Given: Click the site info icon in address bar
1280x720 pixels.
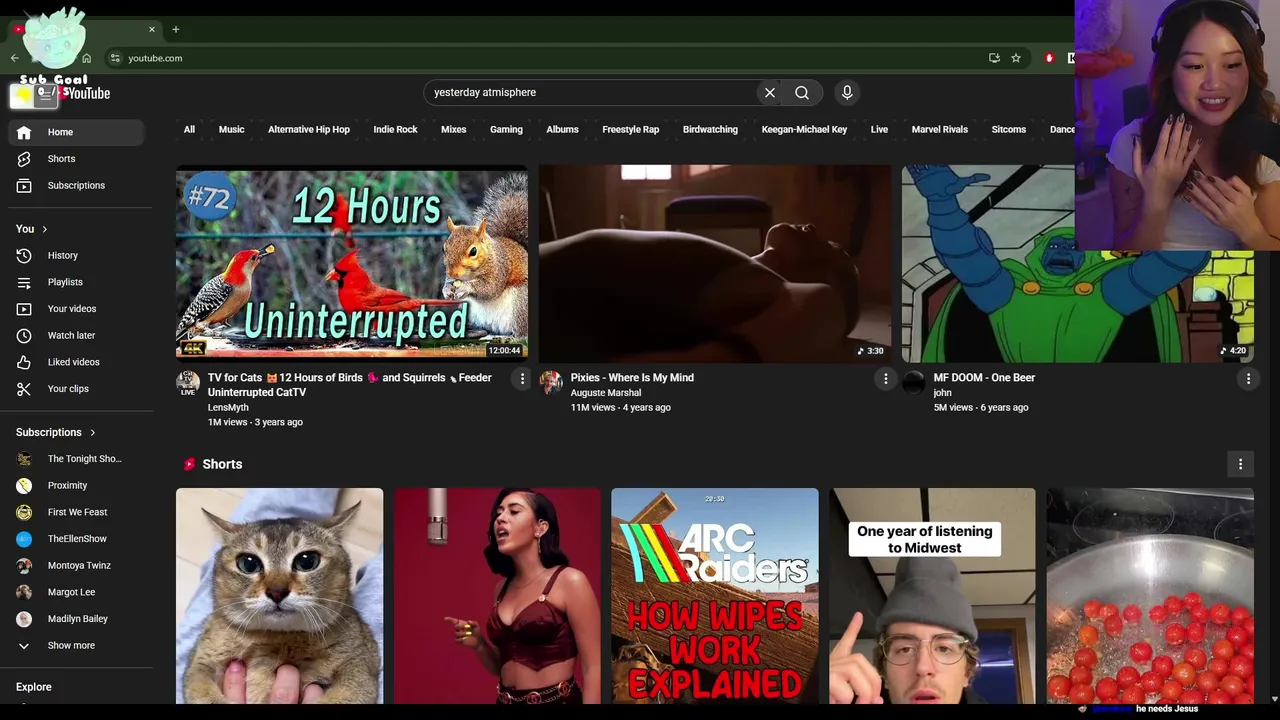Looking at the screenshot, I should 115,58.
